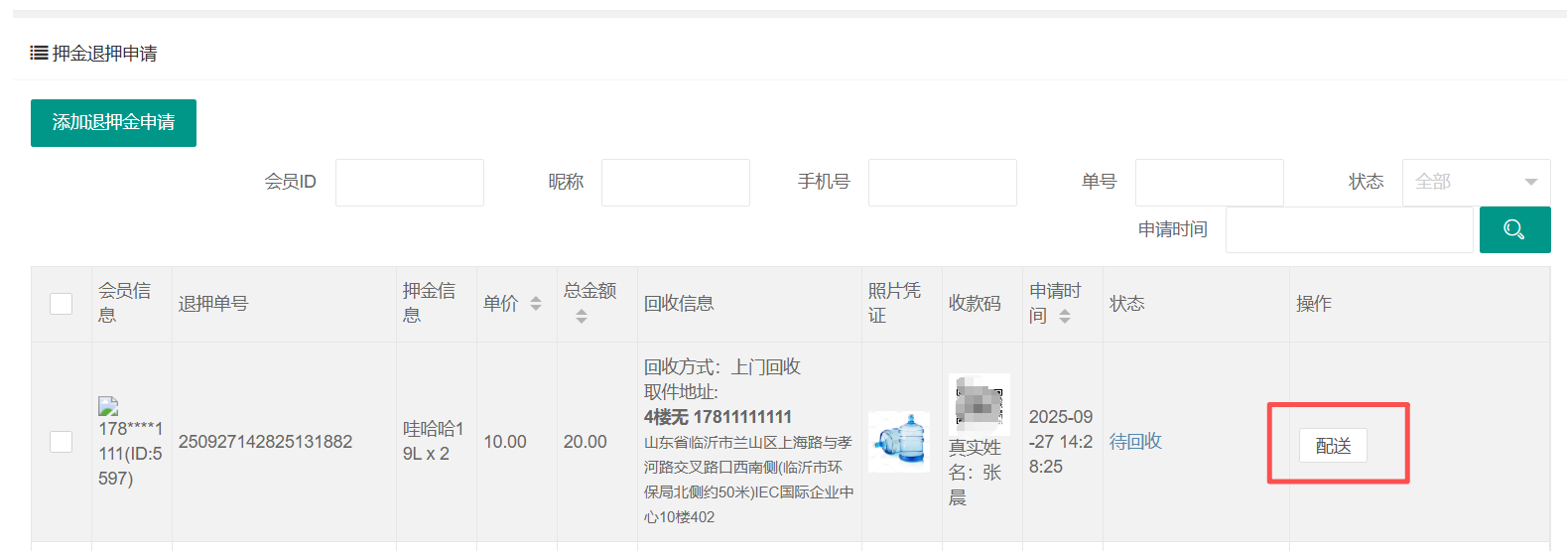Click the magnifier search button
Image resolution: width=1568 pixels, height=560 pixels.
click(x=1513, y=230)
